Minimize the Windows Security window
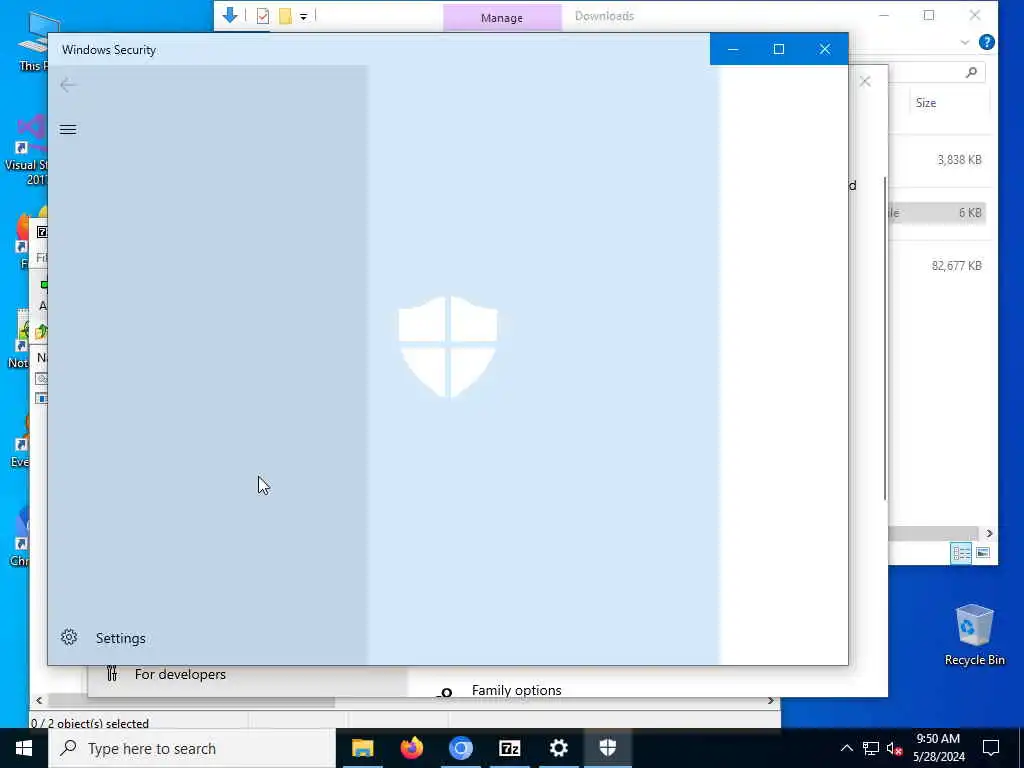1024x768 pixels. (x=733, y=49)
